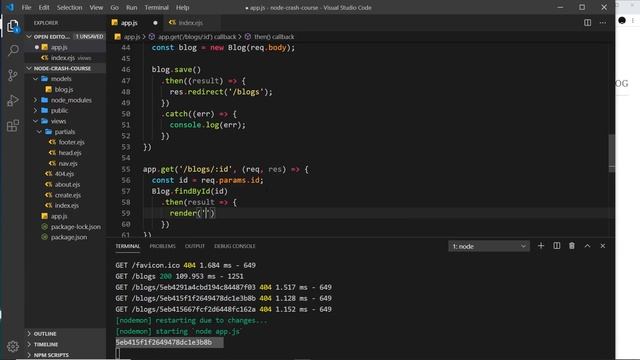Open the View menu
Viewport: 640px width, 360px height.
click(96, 7)
